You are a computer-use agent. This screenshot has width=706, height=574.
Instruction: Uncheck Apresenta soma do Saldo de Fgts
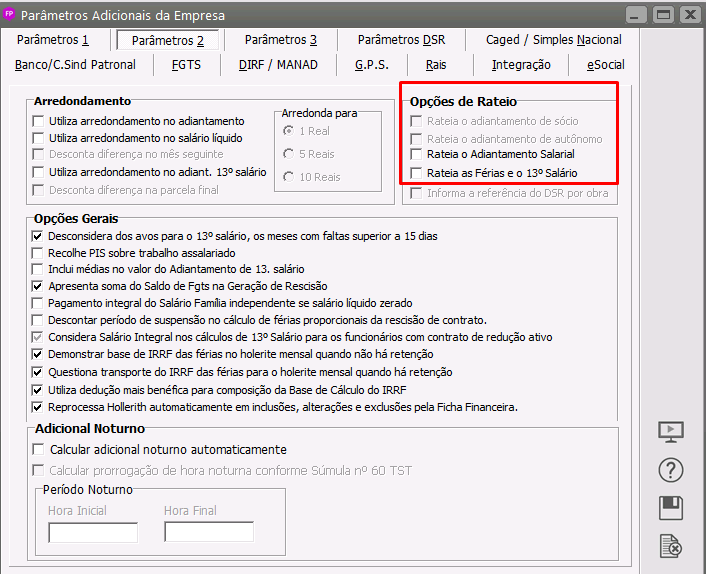(x=39, y=286)
